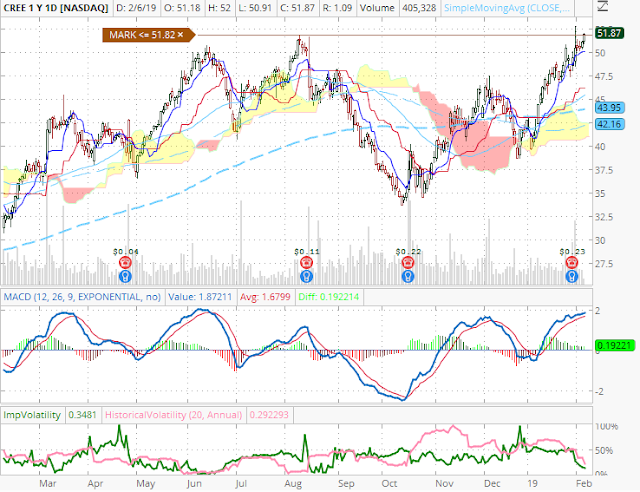Screen dimensions: 640x492
Task: Click the May earnings phone icon
Action: (126, 263)
